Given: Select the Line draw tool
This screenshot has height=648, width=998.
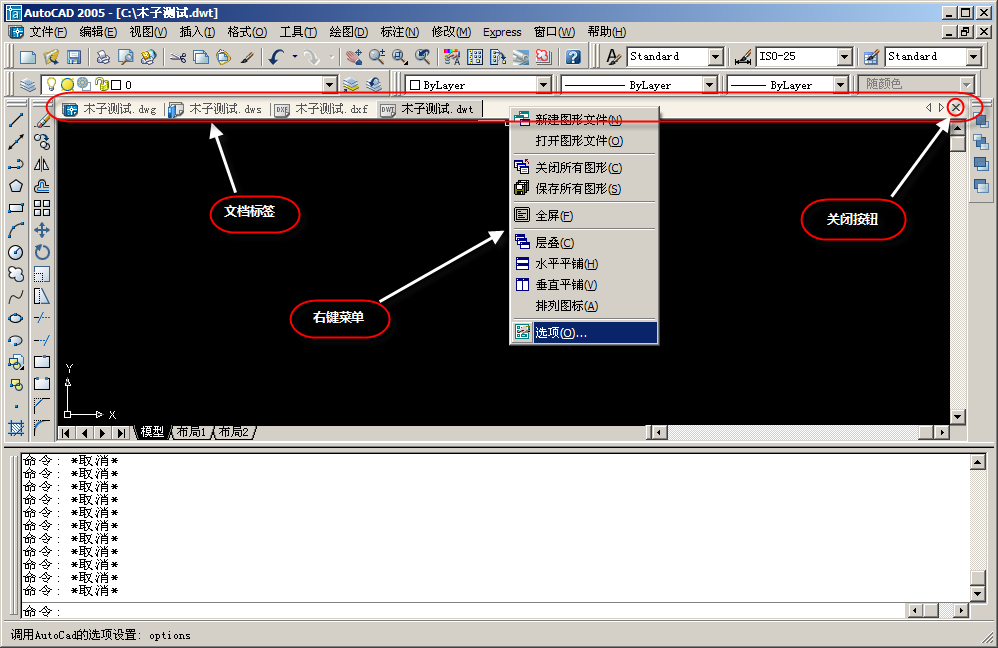Looking at the screenshot, I should 16,120.
